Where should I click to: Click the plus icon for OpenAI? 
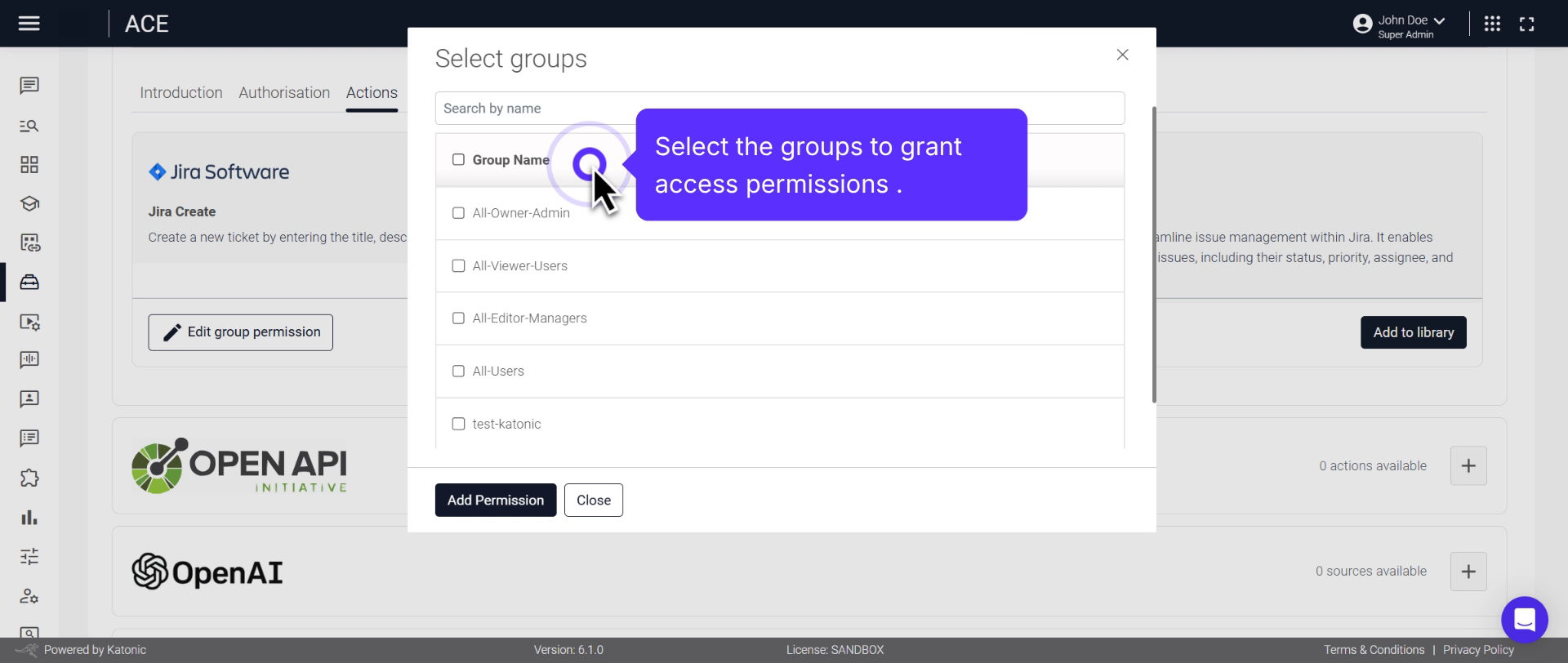[x=1468, y=572]
